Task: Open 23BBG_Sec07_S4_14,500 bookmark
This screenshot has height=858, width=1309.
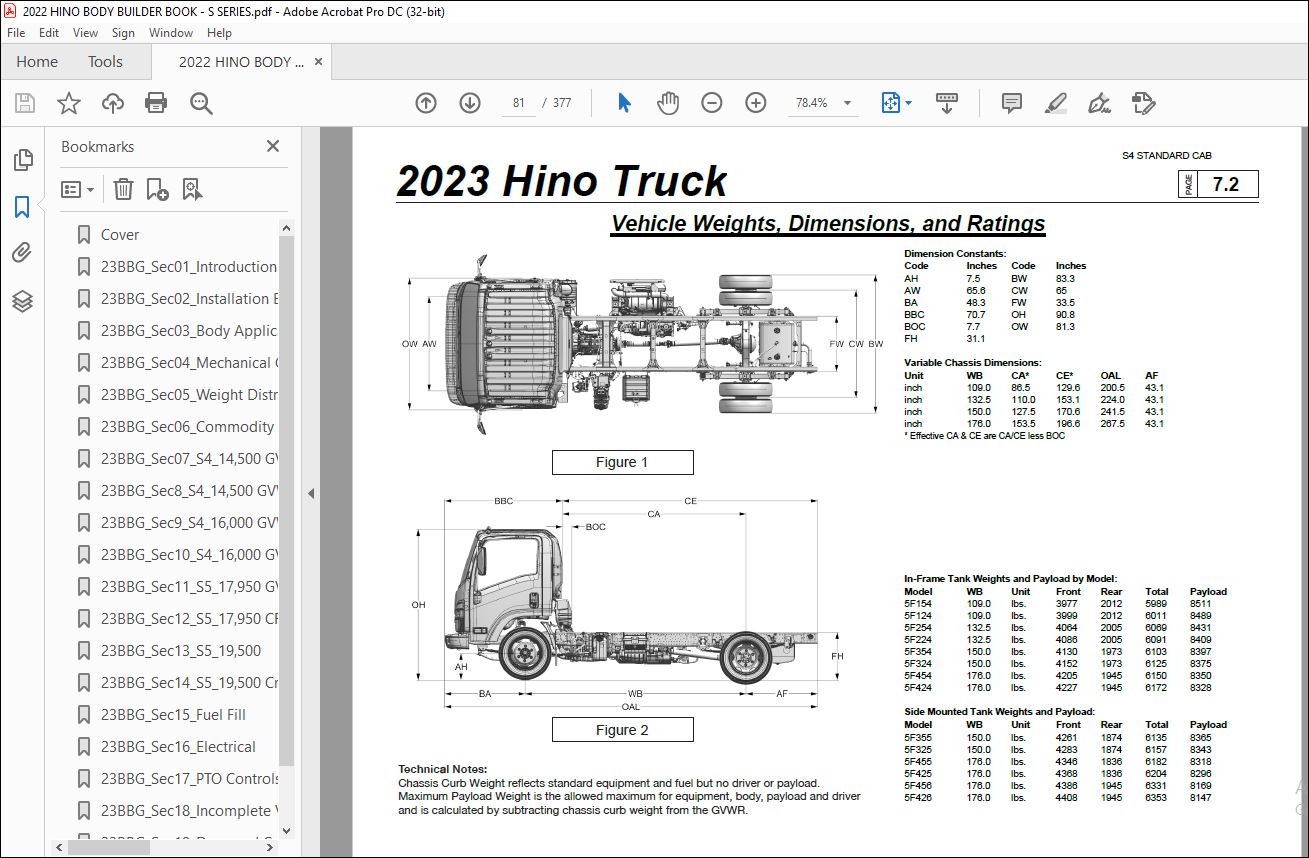Action: pyautogui.click(x=189, y=459)
